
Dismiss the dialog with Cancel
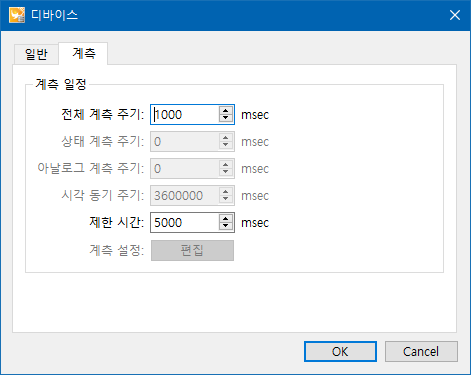click(x=421, y=351)
